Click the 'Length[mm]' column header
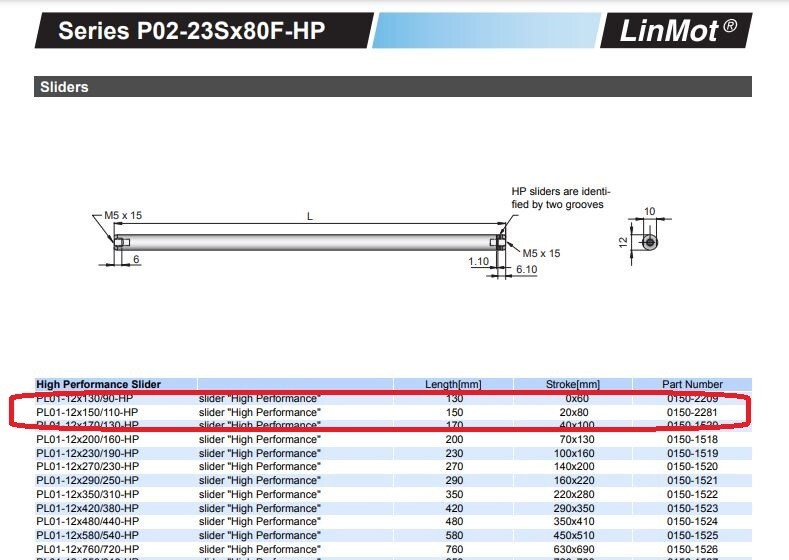 point(453,384)
